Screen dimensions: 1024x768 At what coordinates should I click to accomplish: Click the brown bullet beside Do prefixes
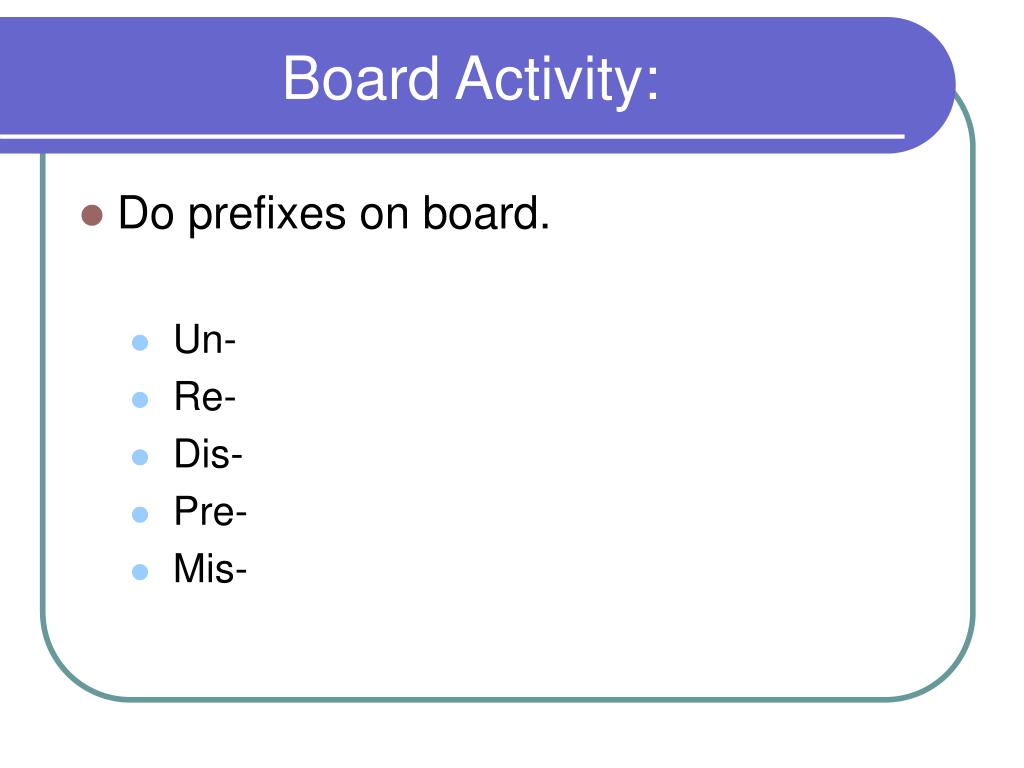click(92, 216)
